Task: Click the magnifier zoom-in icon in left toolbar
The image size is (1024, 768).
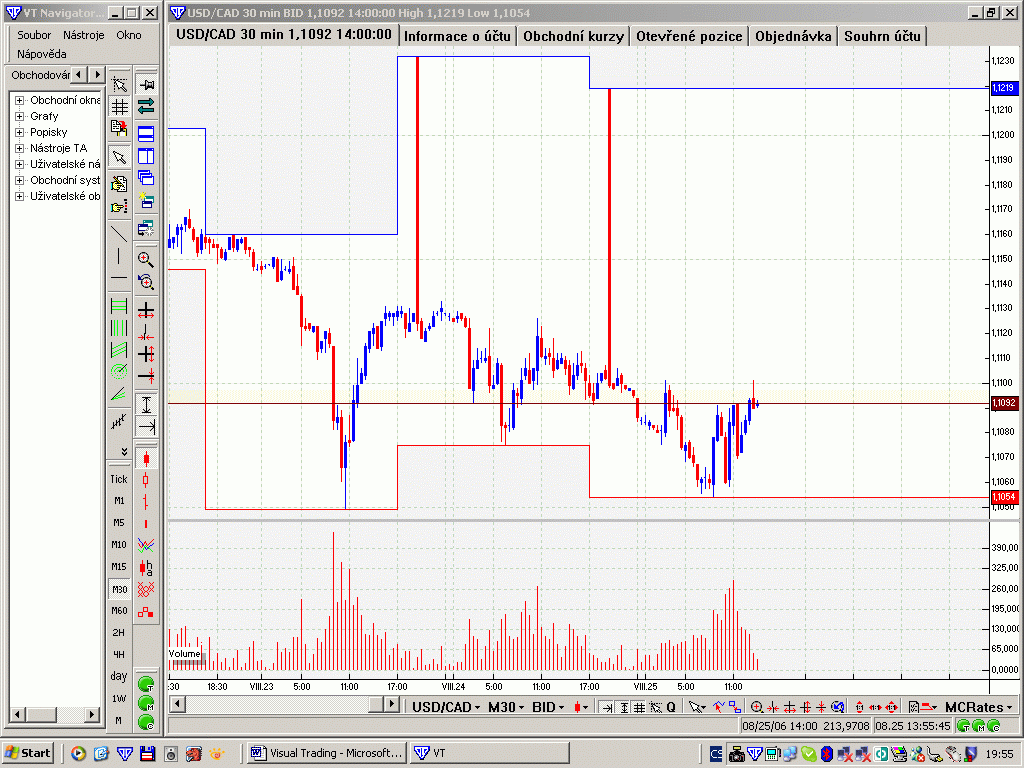Action: coord(146,259)
